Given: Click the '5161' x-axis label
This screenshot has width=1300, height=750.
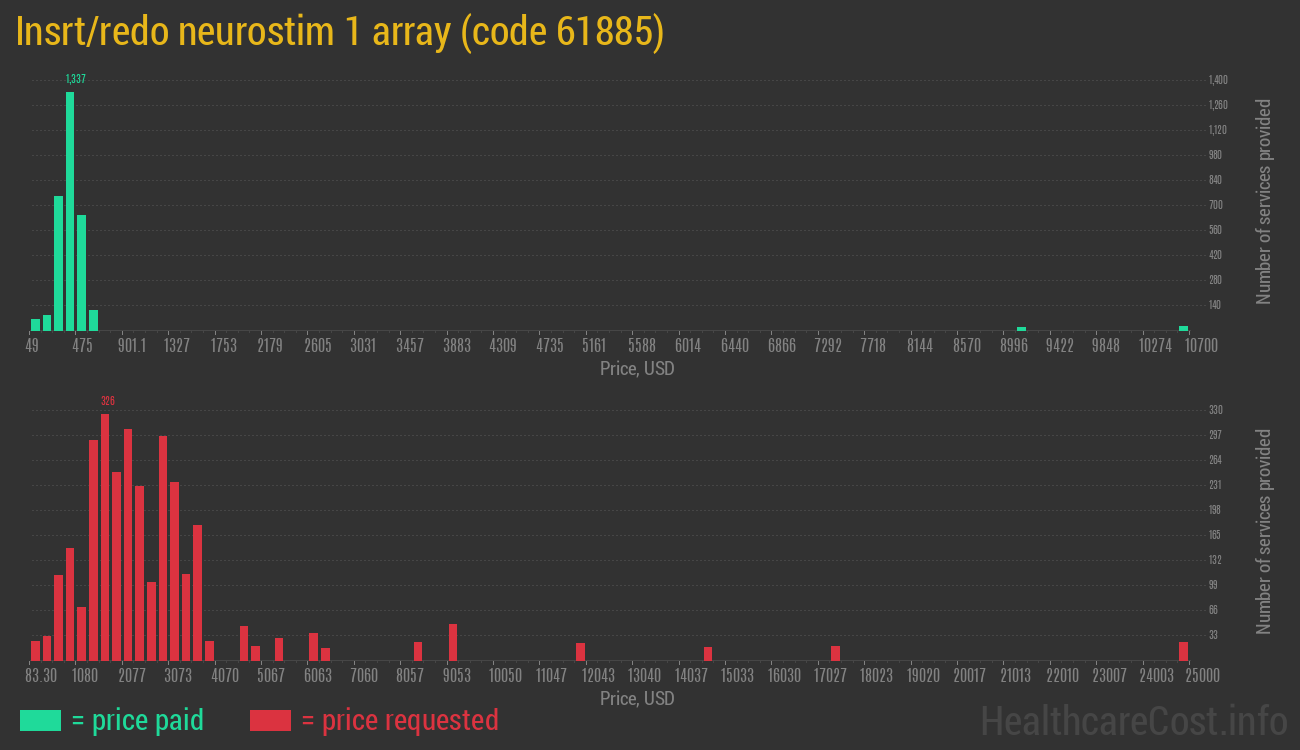Looking at the screenshot, I should tap(594, 345).
